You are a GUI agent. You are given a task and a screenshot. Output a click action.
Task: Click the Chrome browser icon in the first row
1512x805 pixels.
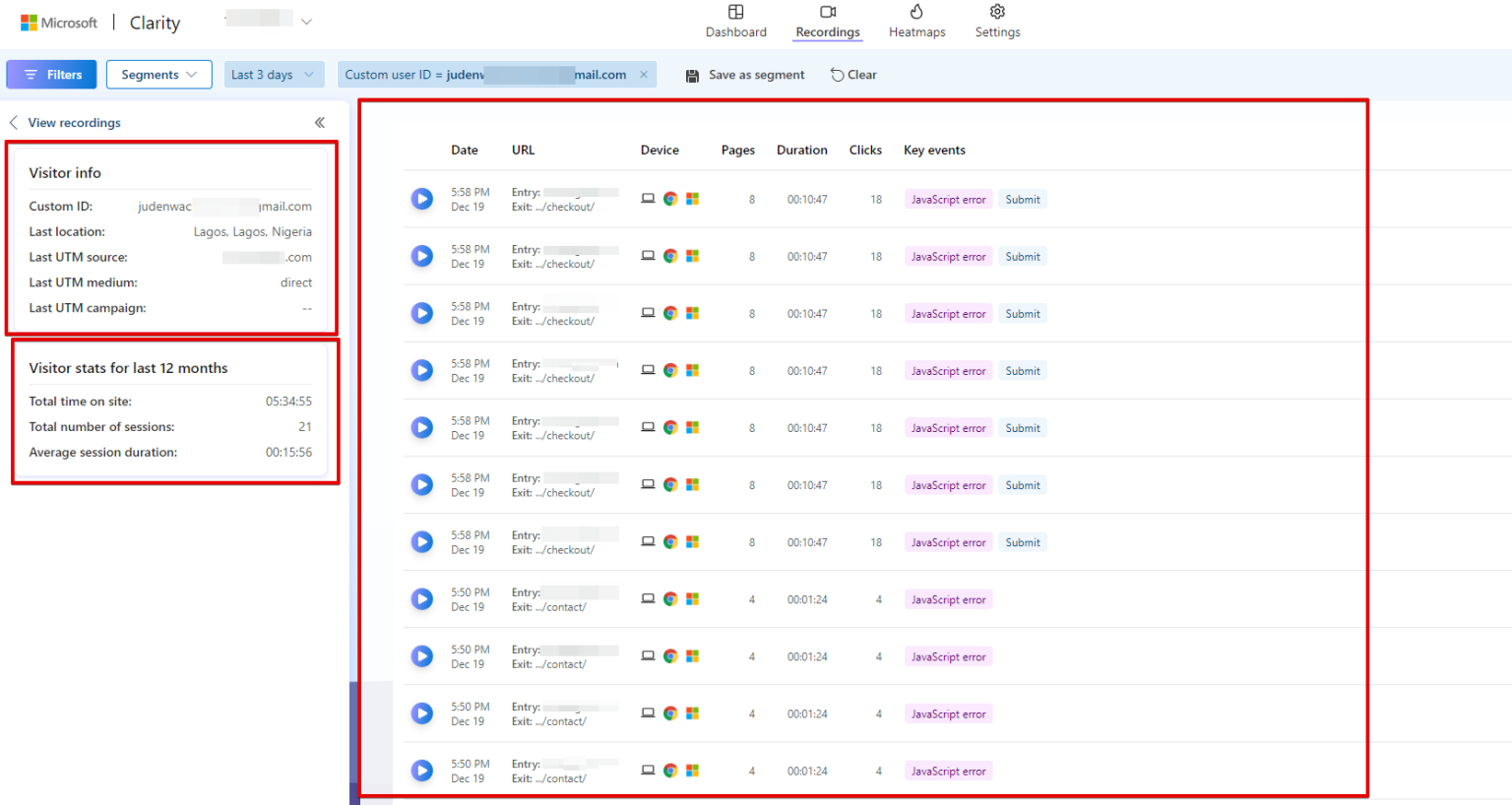[x=669, y=198]
